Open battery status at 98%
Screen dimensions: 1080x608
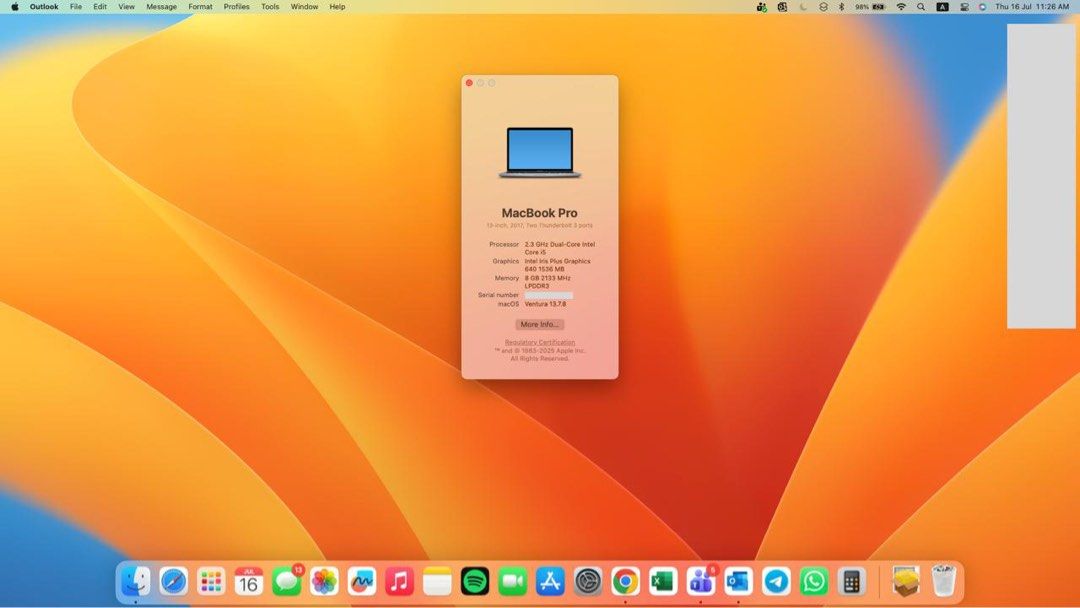click(870, 7)
